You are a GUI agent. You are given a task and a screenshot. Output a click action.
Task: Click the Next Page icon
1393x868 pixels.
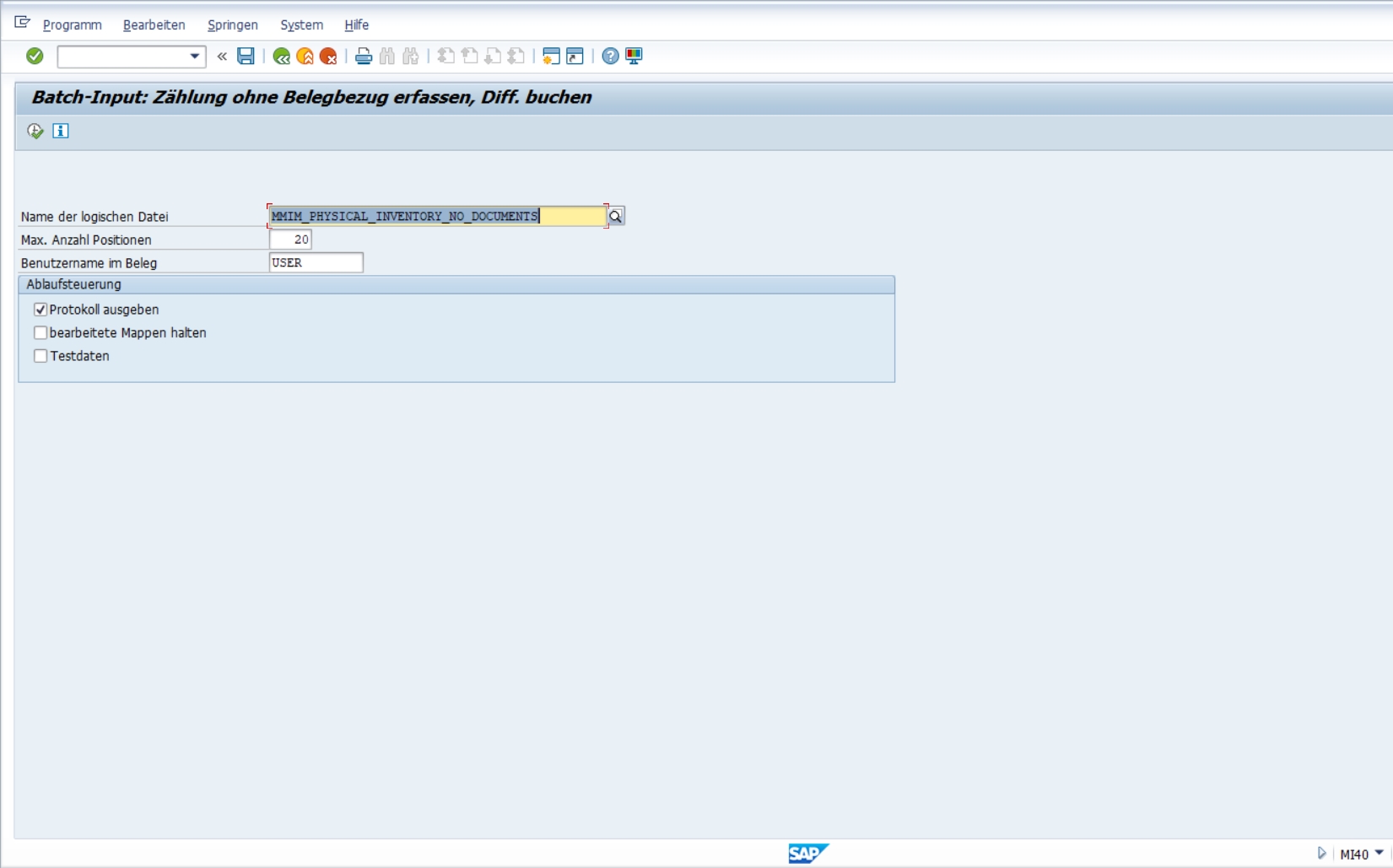(493, 57)
